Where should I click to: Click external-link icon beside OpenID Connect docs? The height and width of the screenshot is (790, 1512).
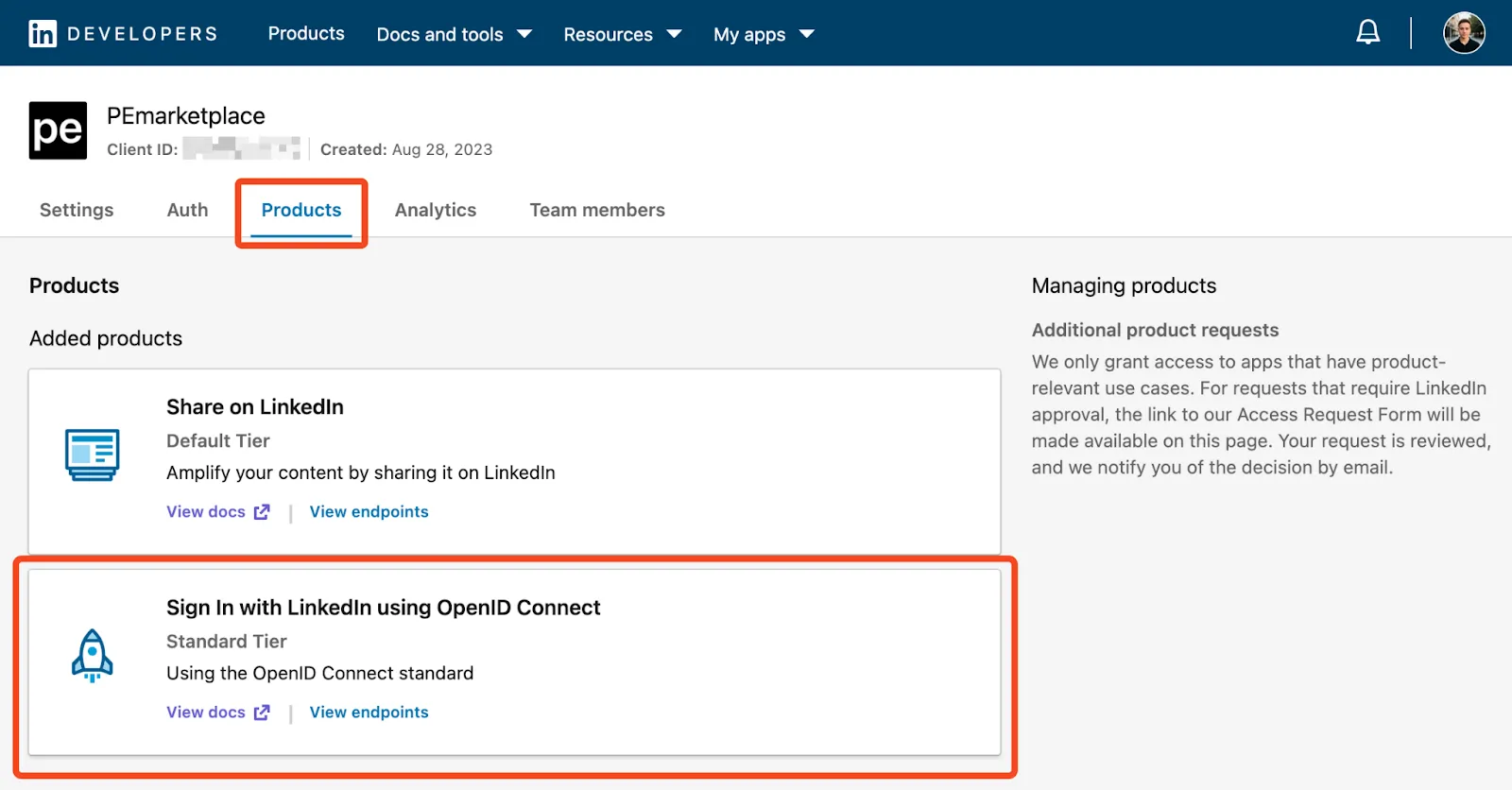pyautogui.click(x=262, y=713)
